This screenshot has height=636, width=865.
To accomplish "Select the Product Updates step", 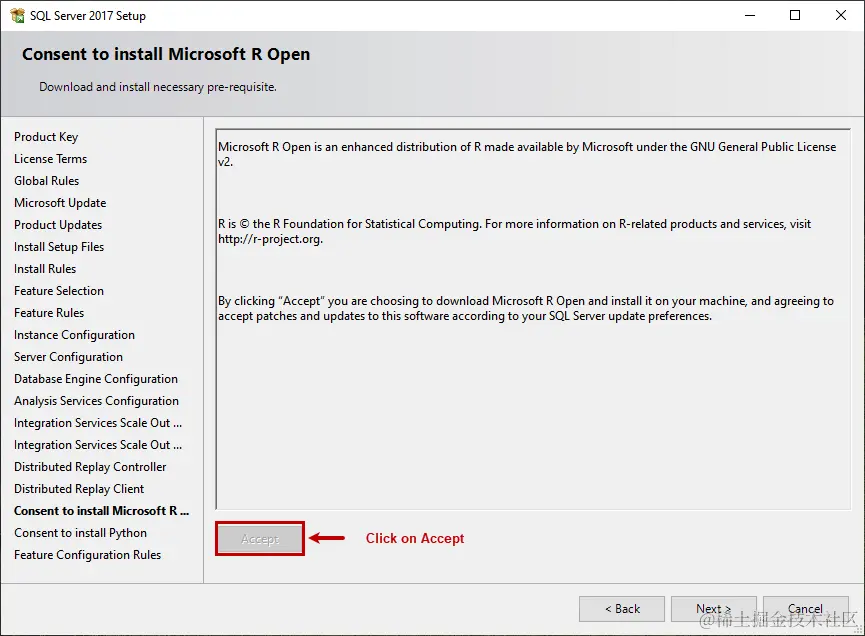I will 58,225.
